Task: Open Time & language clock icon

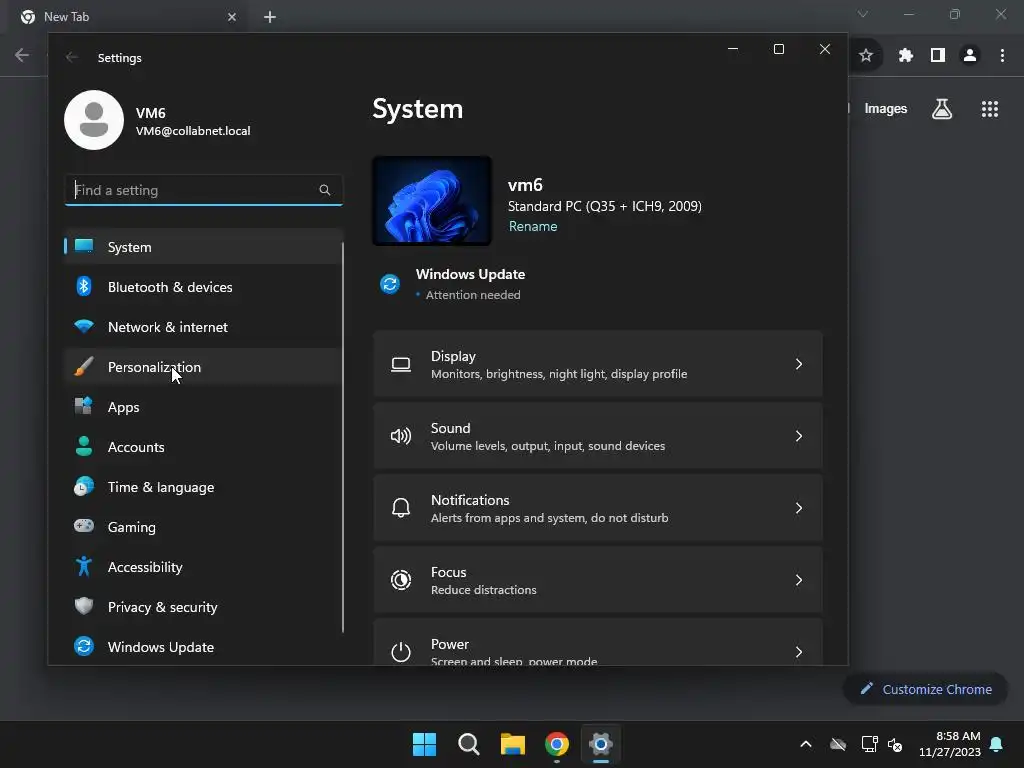Action: pyautogui.click(x=84, y=487)
